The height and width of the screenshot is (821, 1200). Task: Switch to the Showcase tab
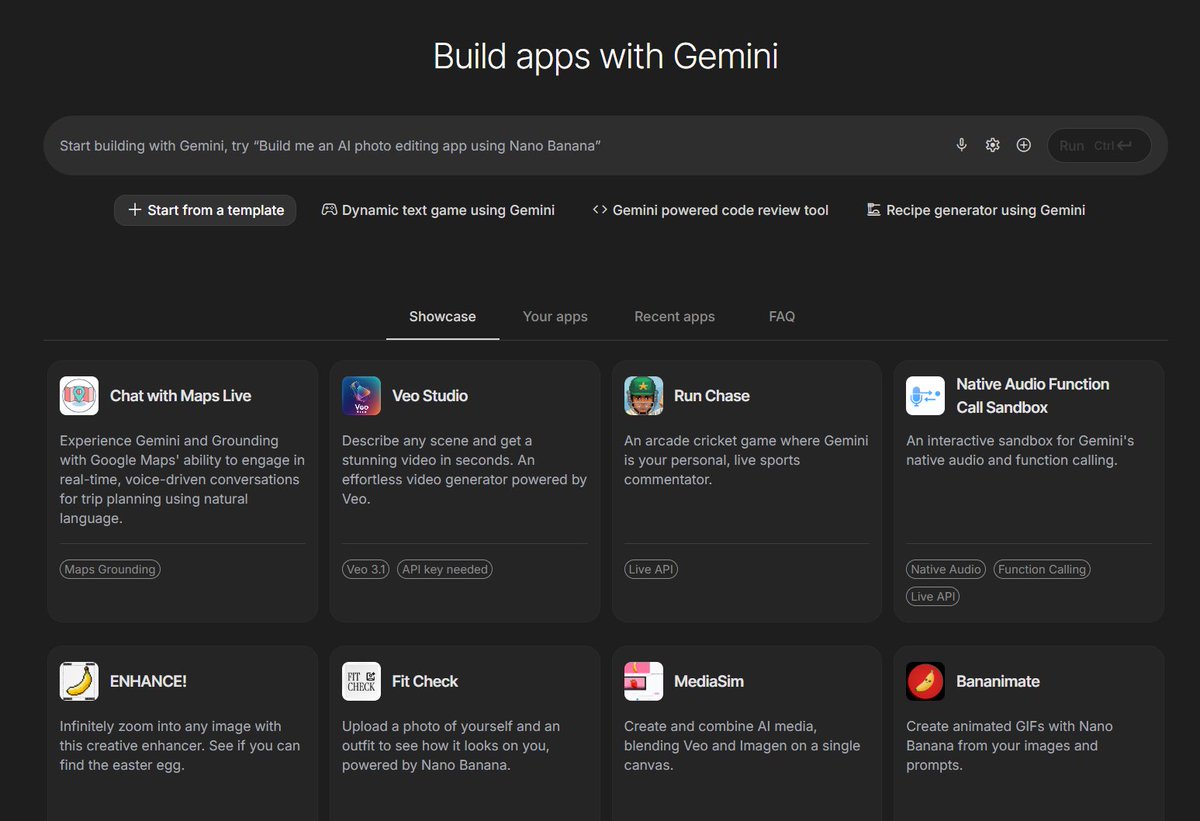point(442,316)
